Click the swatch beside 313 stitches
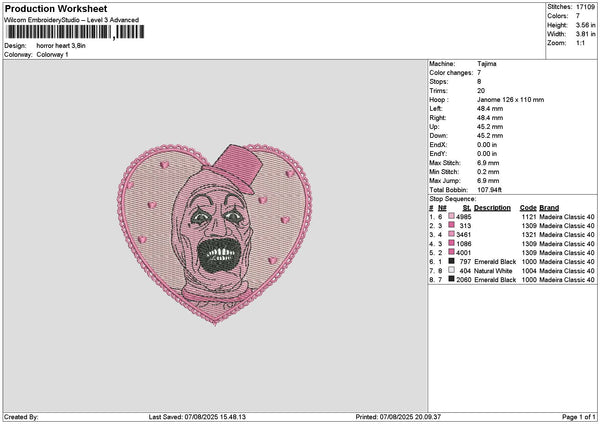This screenshot has height=424, width=600. [x=451, y=225]
